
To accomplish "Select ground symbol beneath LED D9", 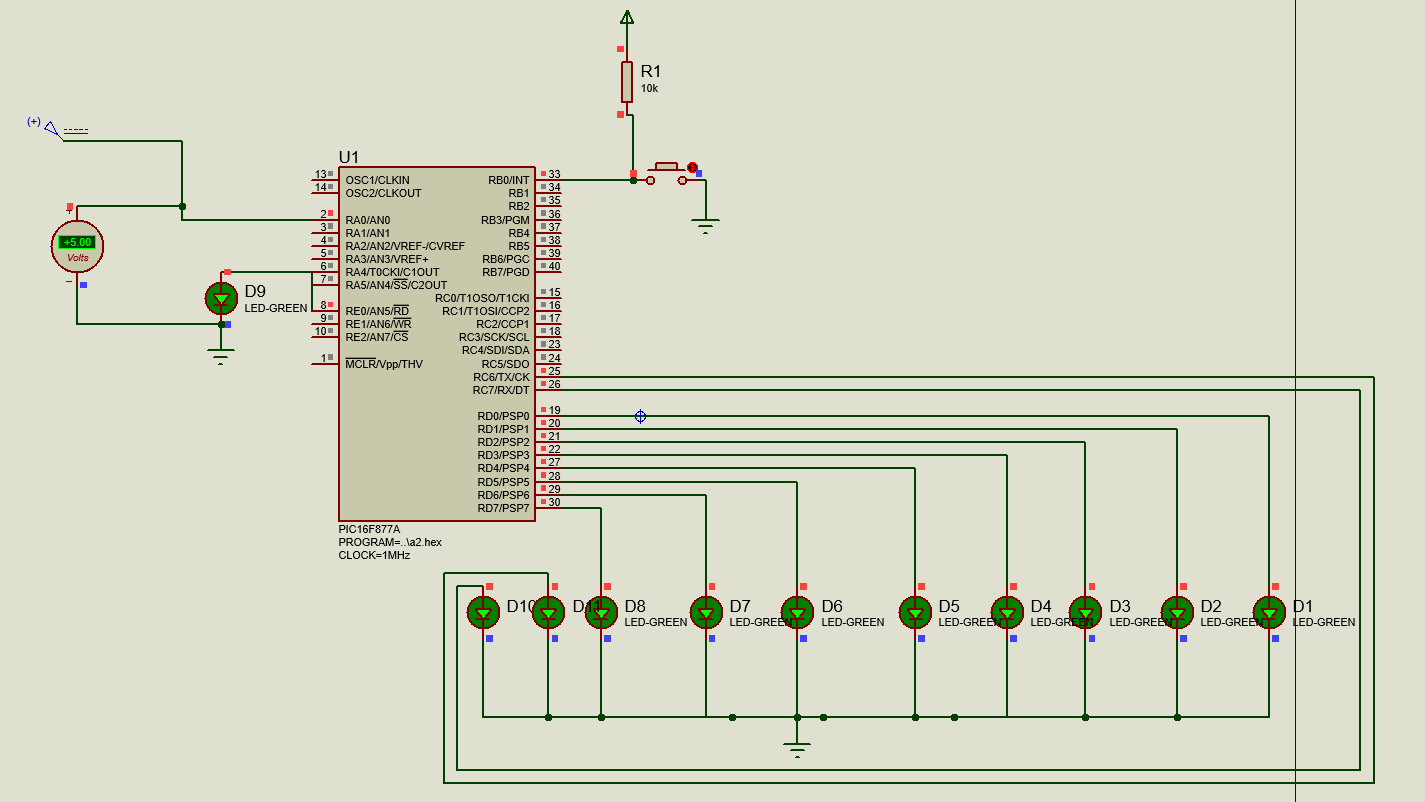I will point(221,356).
